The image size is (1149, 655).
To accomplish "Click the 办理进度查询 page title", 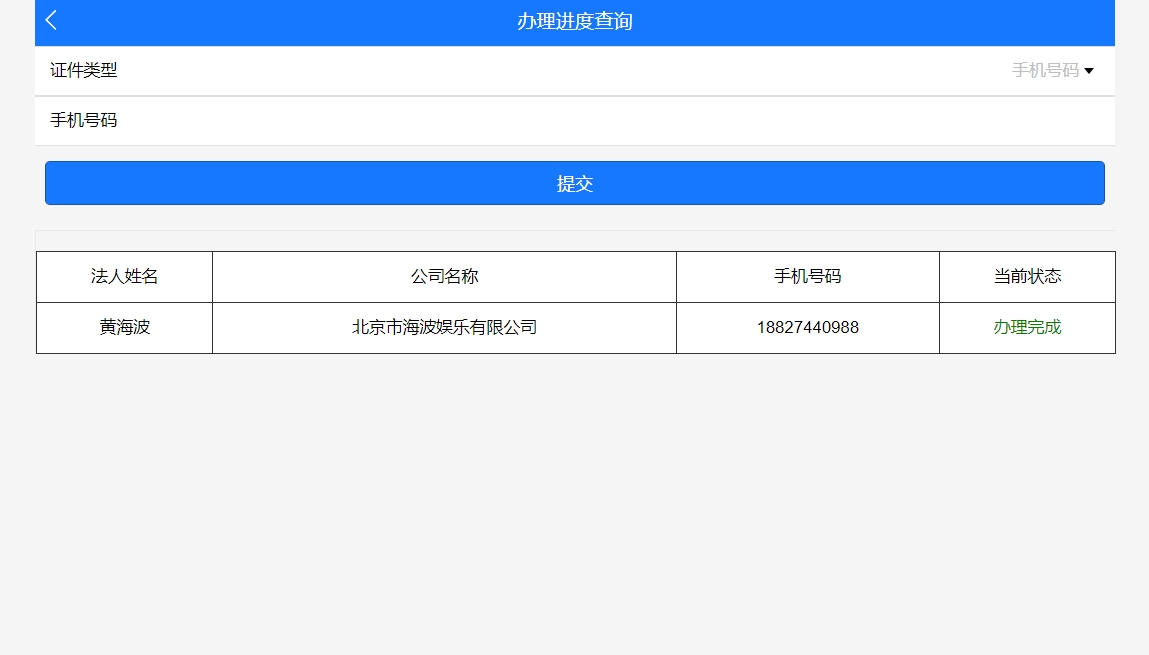I will [x=574, y=21].
